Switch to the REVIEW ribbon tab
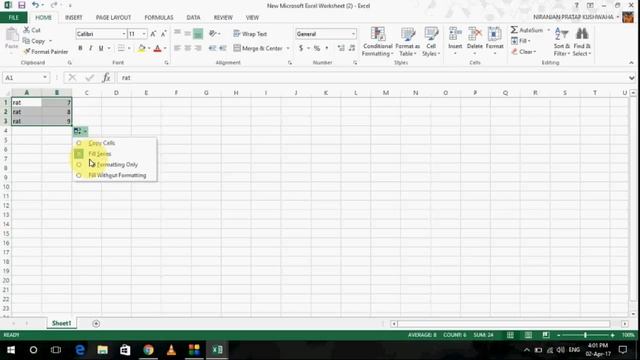This screenshot has width=640, height=360. click(223, 18)
